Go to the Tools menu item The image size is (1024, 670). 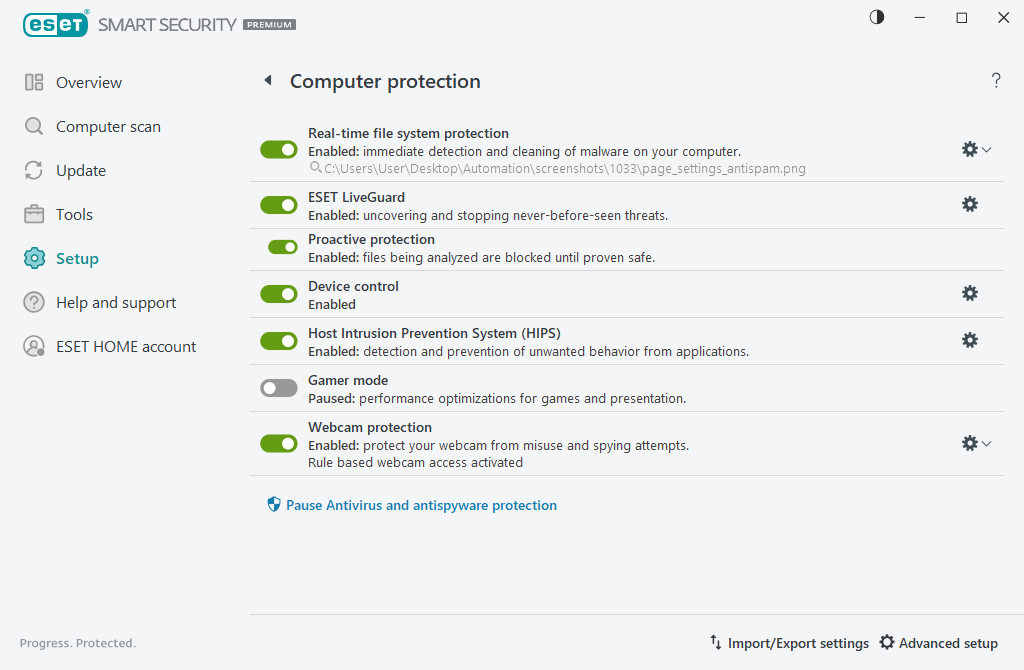tap(74, 215)
